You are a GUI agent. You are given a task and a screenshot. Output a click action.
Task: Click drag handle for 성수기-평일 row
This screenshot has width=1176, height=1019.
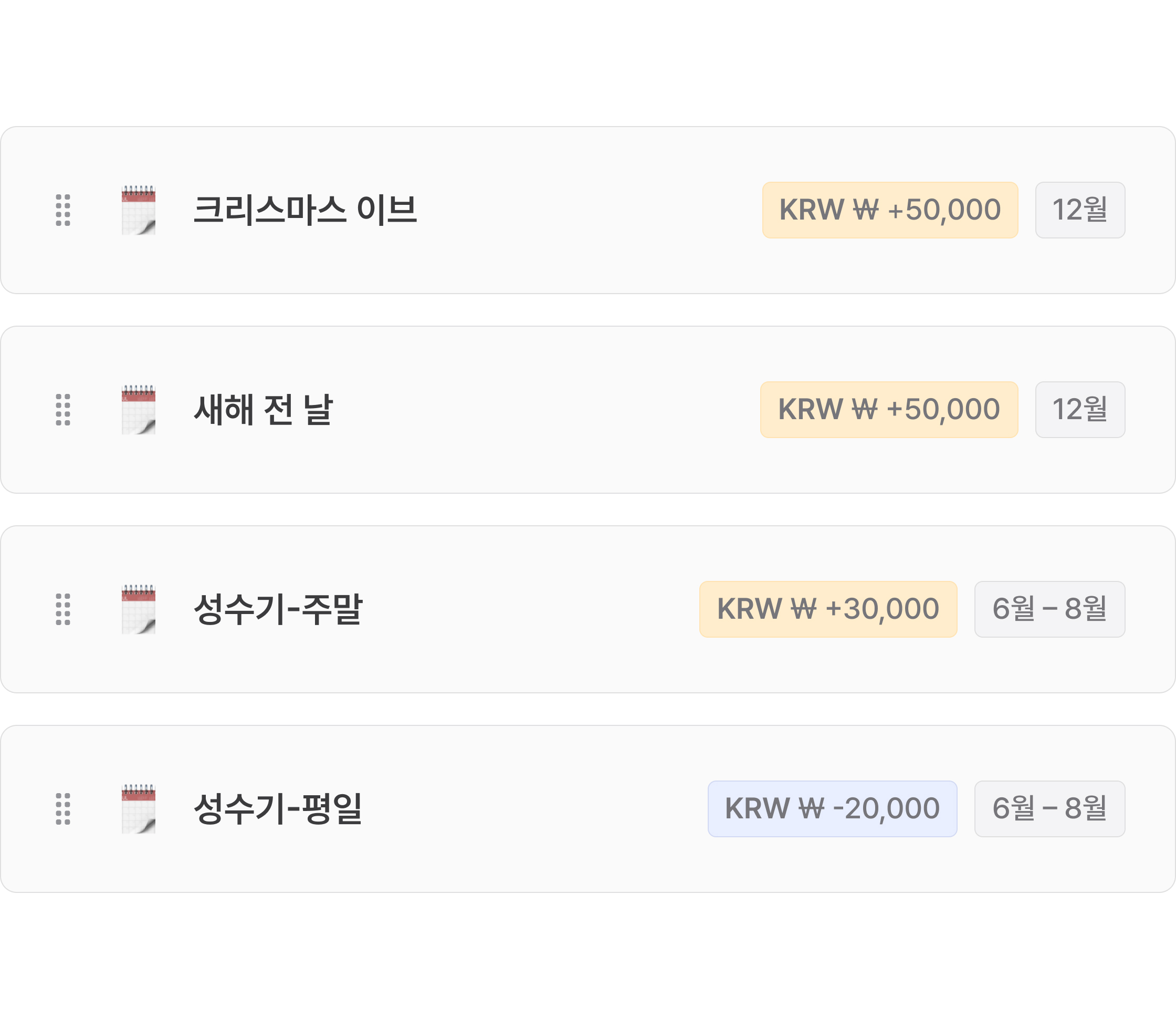pyautogui.click(x=63, y=808)
